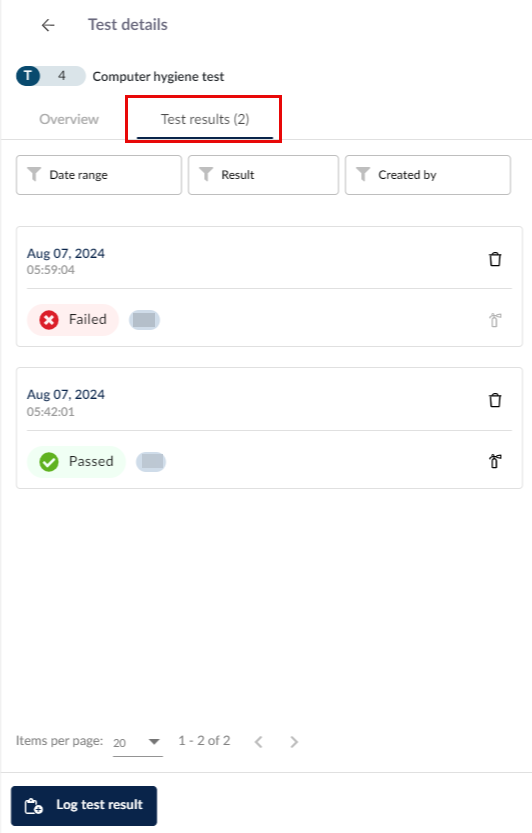Expand the items per page dropdown

(138, 742)
